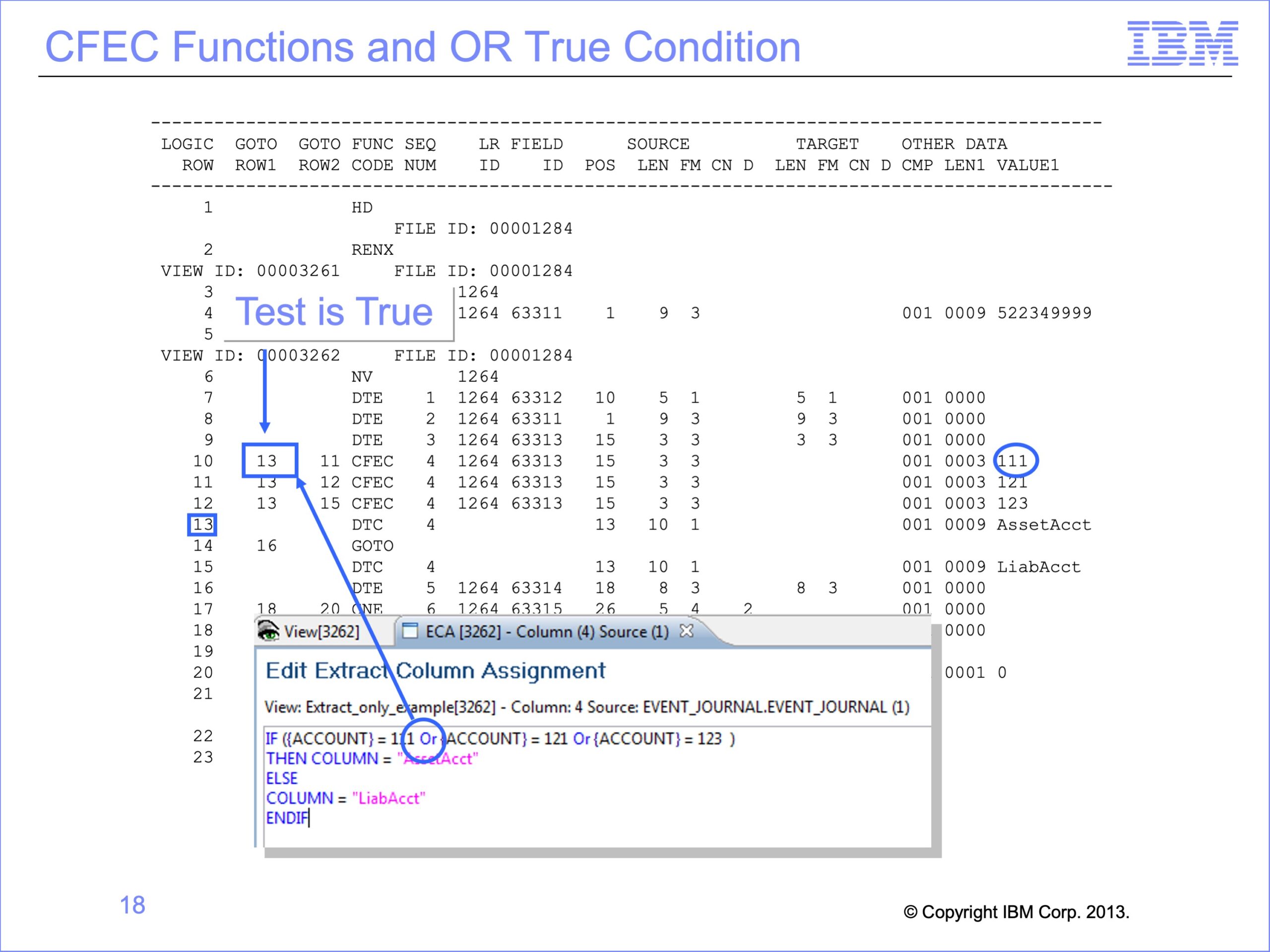Viewport: 1270px width, 952px height.
Task: Click the RENX function code in row 2
Action: (373, 250)
